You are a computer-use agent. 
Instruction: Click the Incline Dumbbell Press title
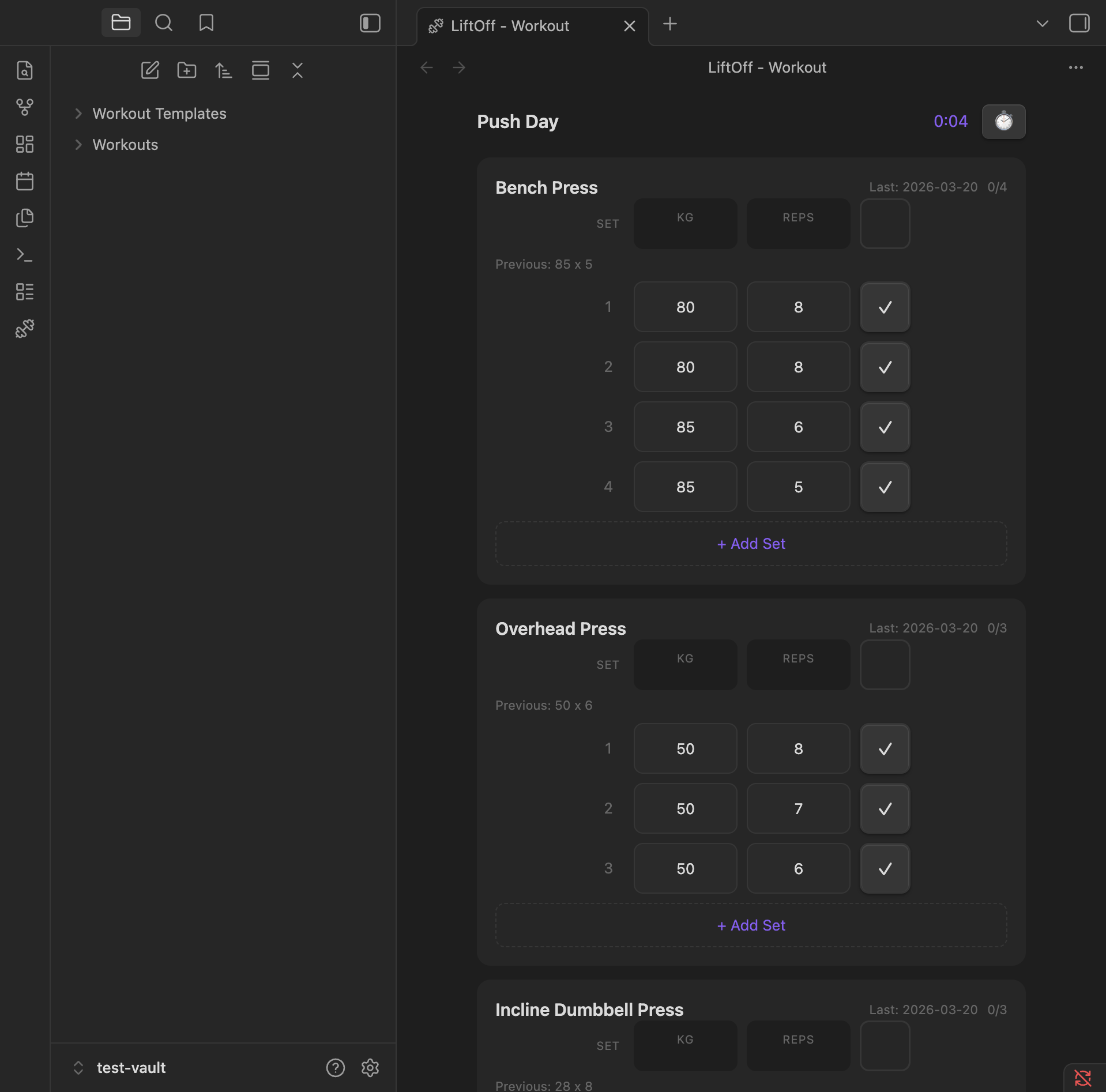click(589, 1010)
